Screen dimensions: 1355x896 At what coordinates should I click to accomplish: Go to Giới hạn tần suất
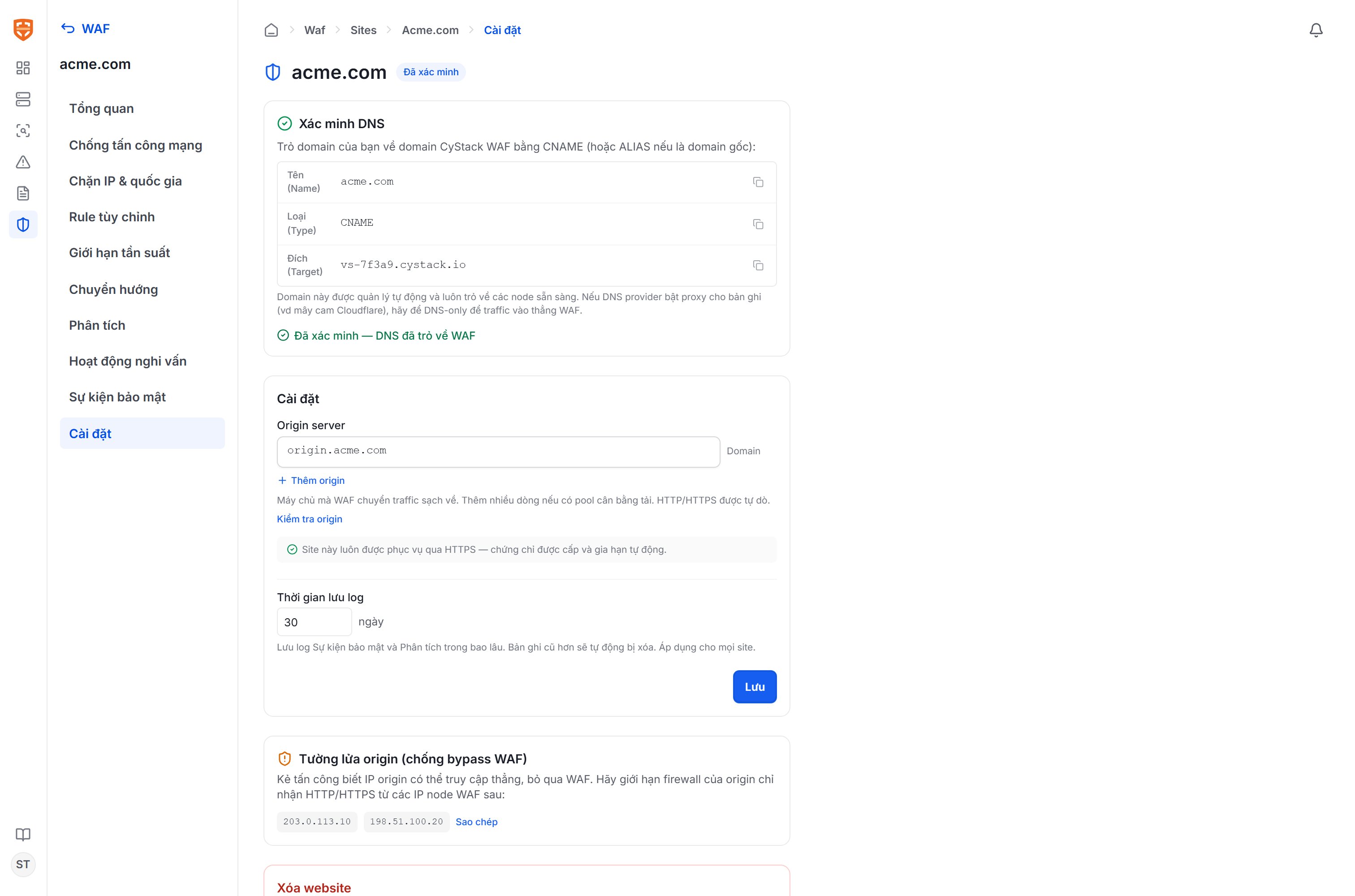point(142,253)
